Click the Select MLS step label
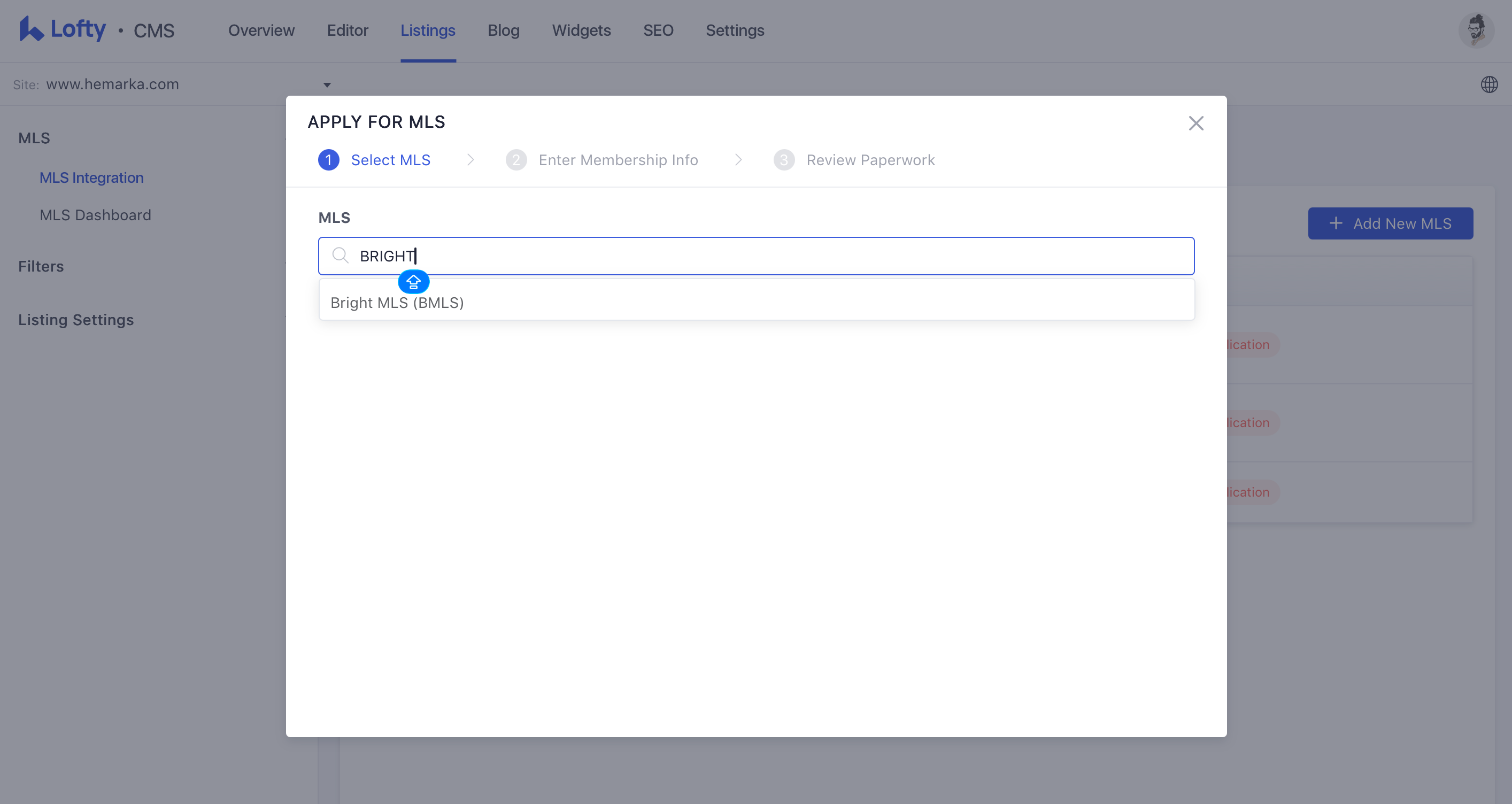Viewport: 1512px width, 804px height. (x=390, y=160)
